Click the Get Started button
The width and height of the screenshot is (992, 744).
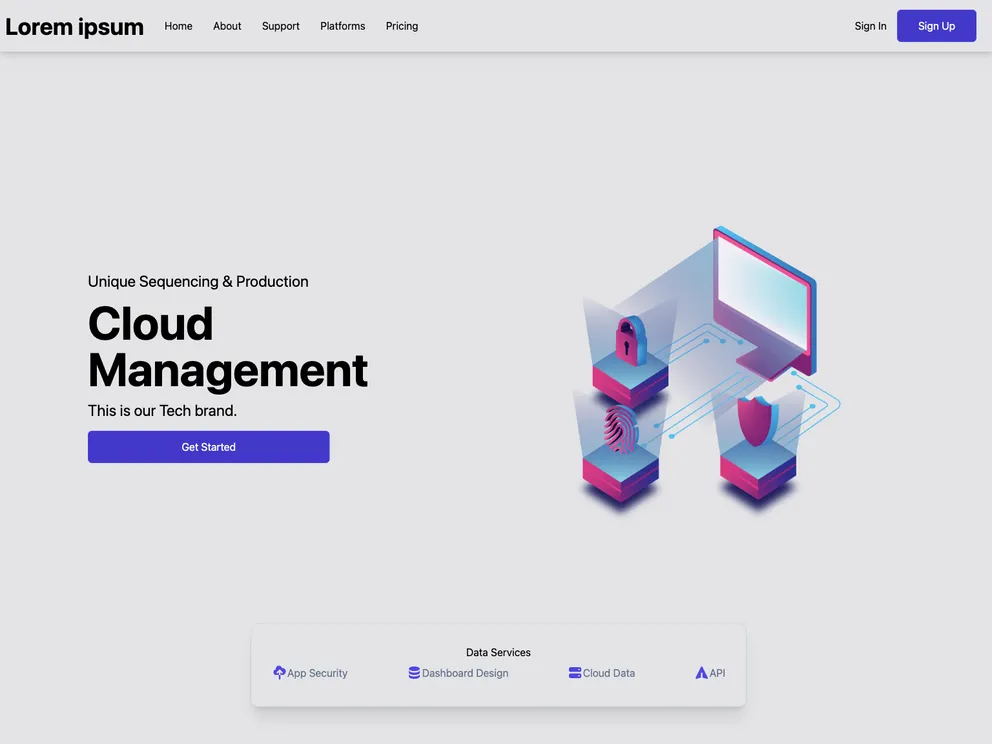208,446
